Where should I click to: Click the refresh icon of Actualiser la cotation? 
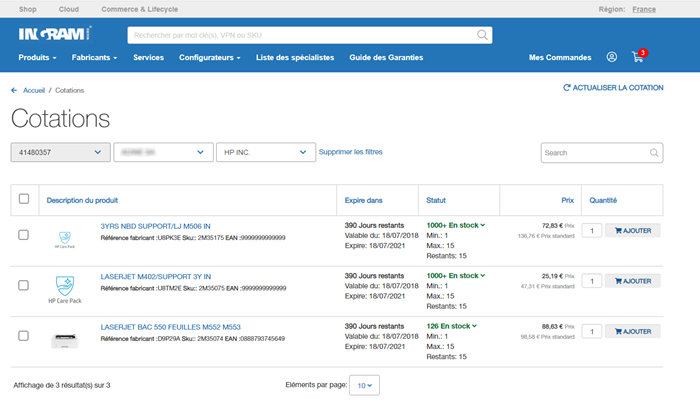click(x=567, y=88)
